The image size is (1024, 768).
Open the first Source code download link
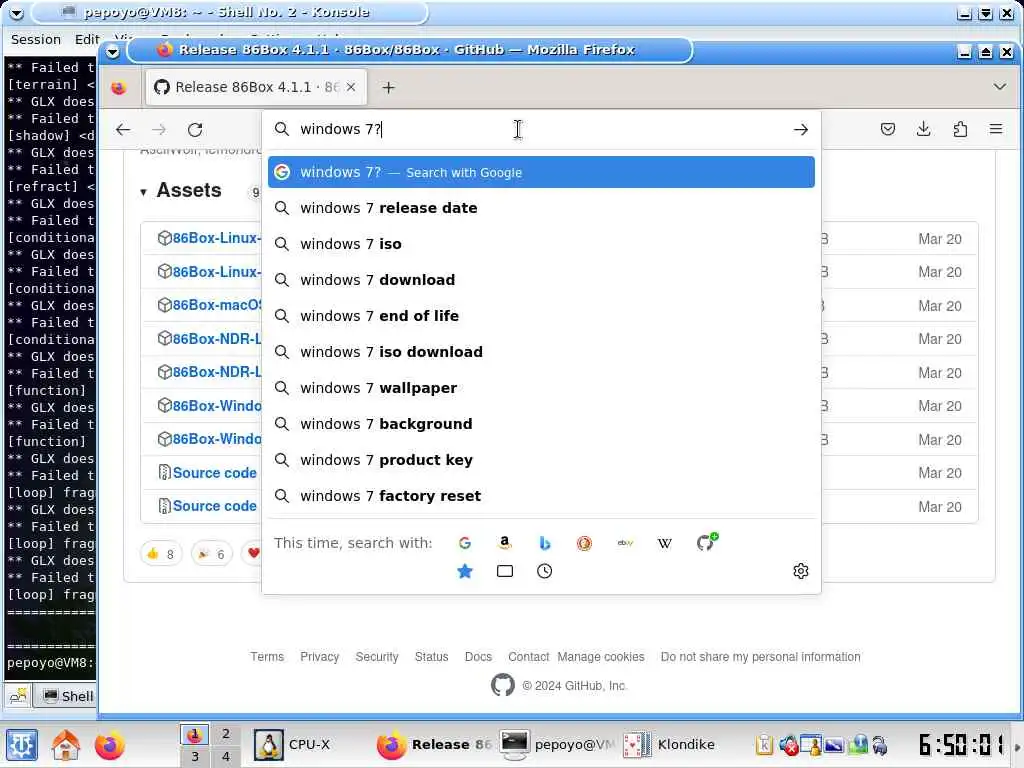[214, 473]
